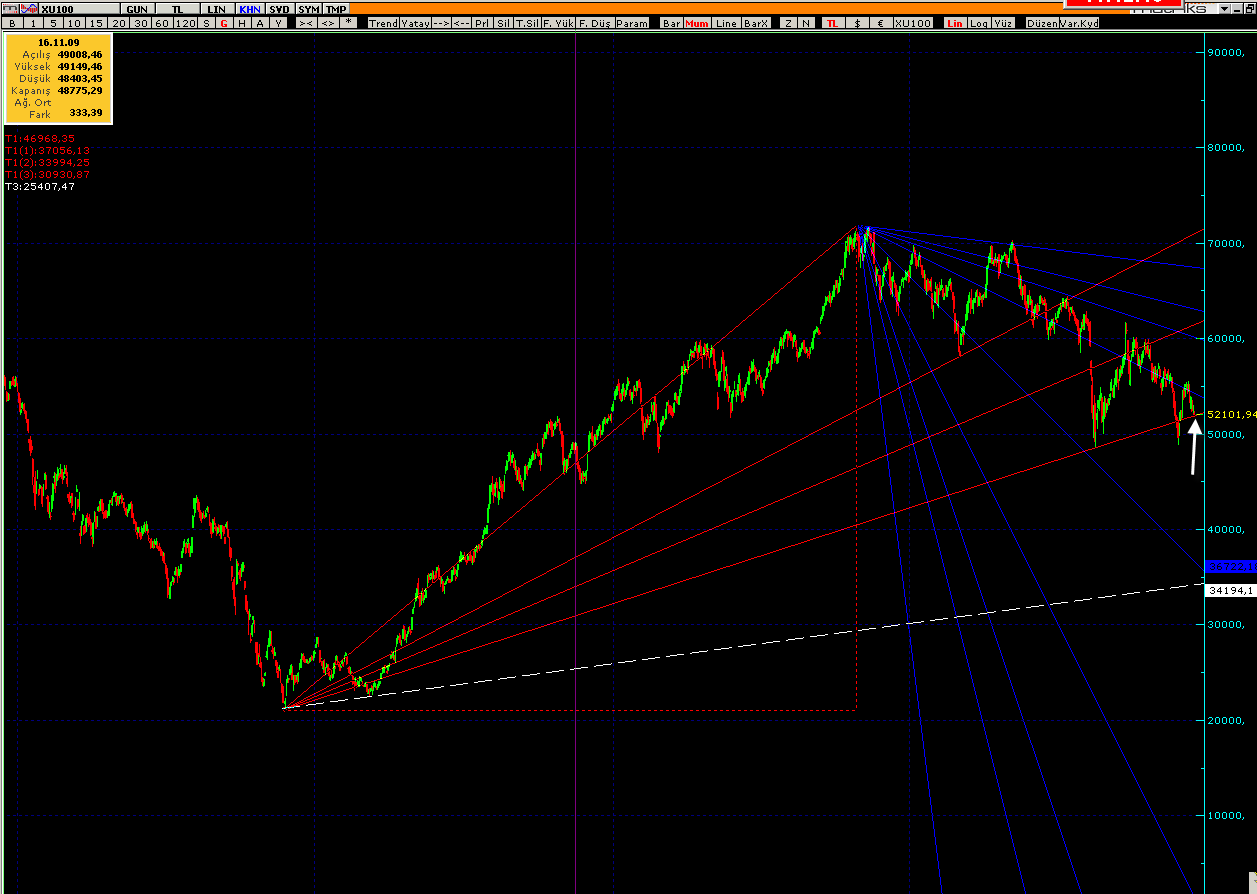1257x894 pixels.
Task: Toggle Mum candlestick chart style
Action: 696,23
